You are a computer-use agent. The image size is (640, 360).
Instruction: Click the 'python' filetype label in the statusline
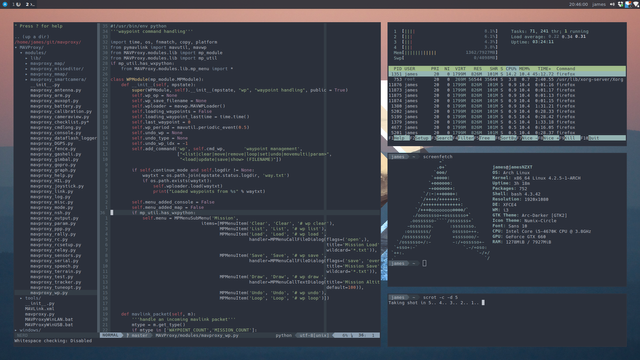(284, 335)
